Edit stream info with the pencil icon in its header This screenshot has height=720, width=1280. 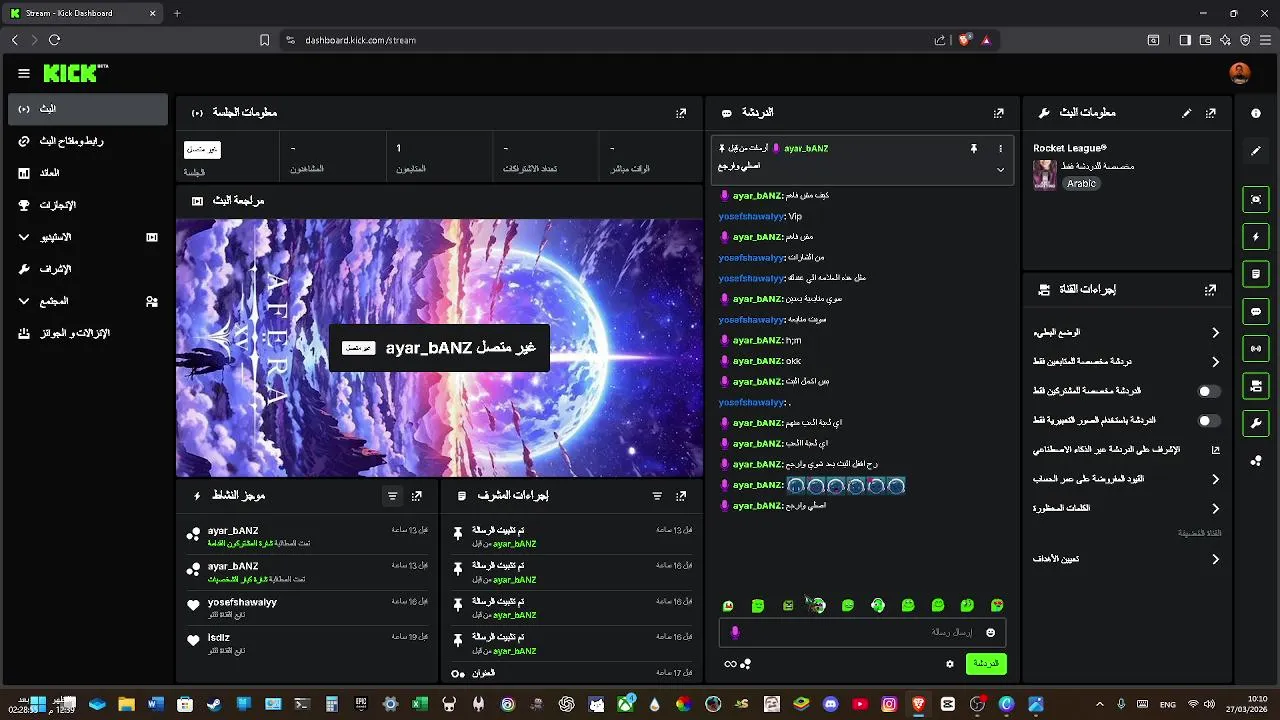(x=1187, y=113)
